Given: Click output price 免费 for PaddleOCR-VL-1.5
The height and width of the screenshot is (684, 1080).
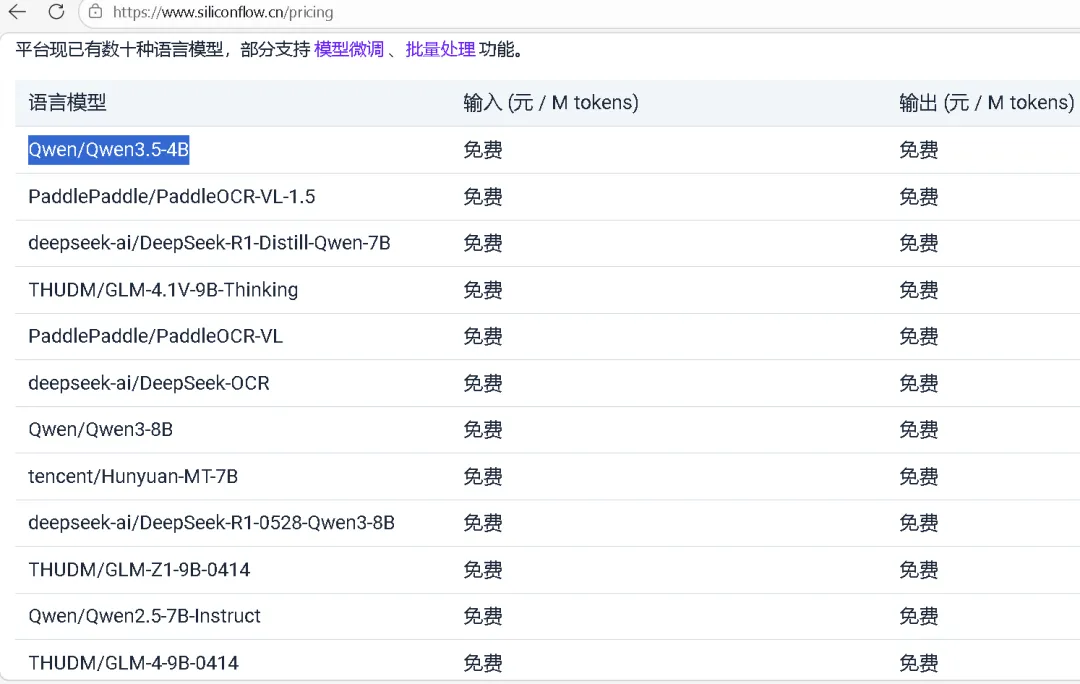Looking at the screenshot, I should point(919,196).
